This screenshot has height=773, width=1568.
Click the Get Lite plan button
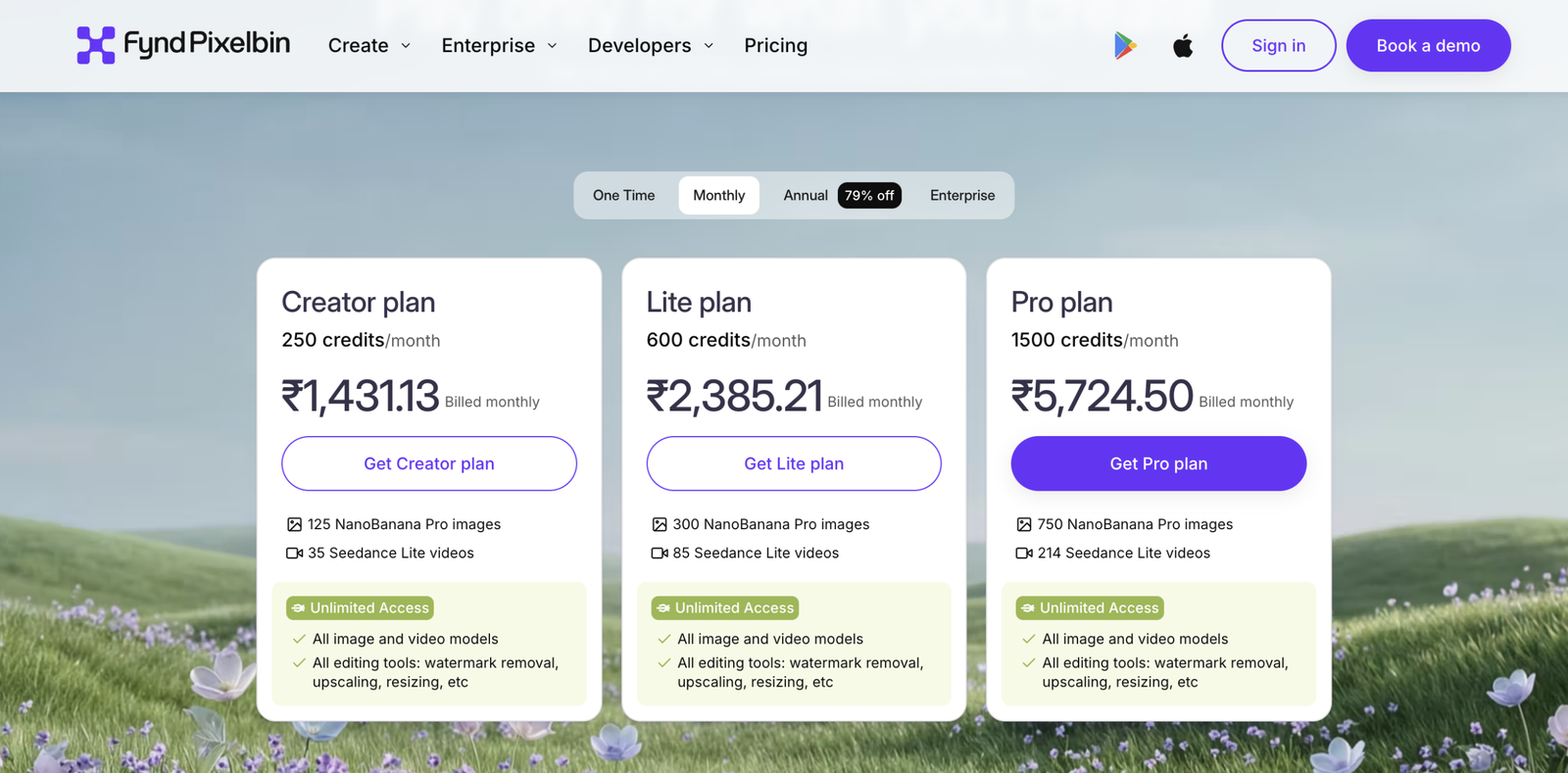click(x=794, y=463)
